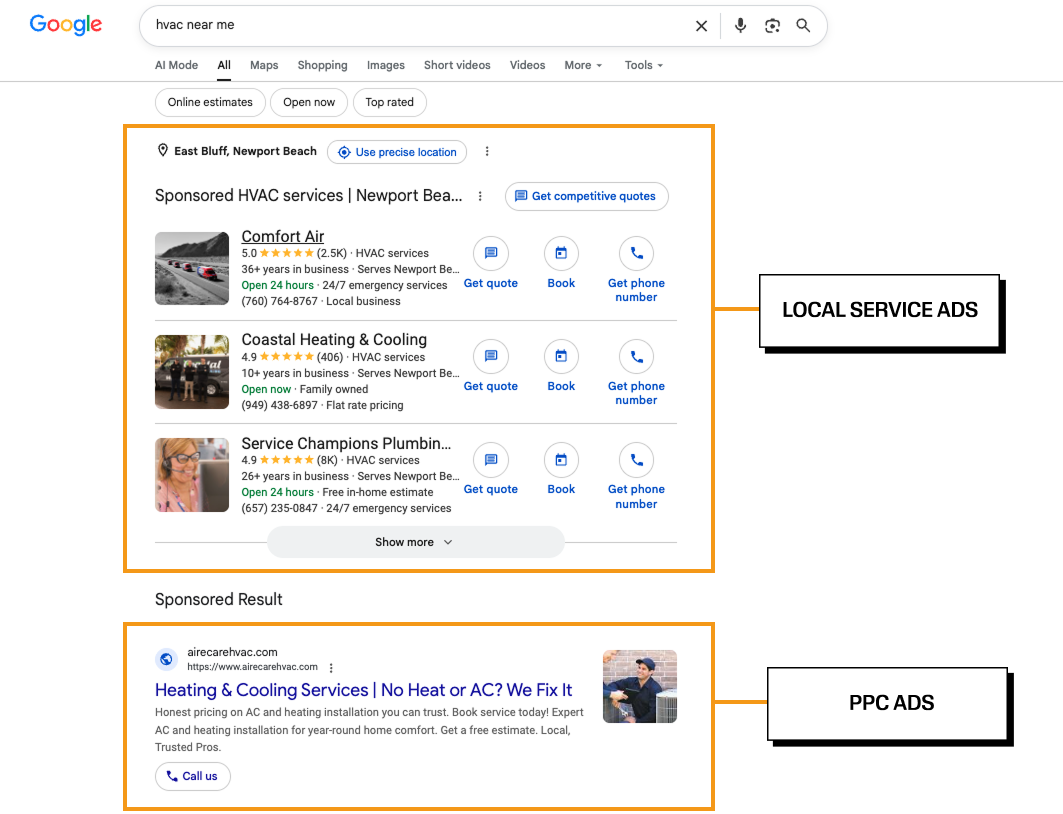This screenshot has width=1063, height=814.
Task: Click Coastal Heating & Cooling Book calendar icon
Action: [561, 357]
